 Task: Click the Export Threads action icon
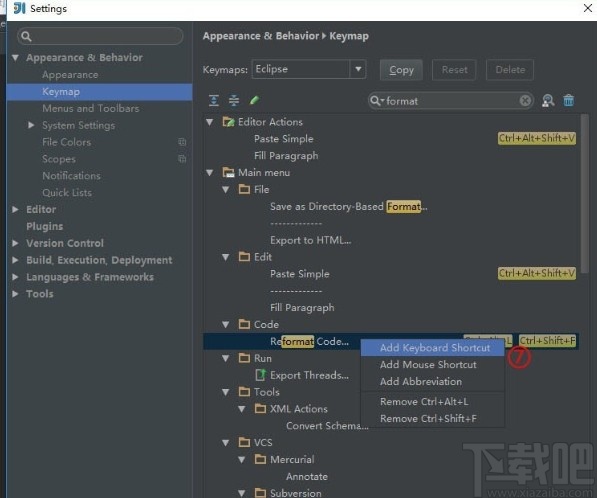[261, 375]
